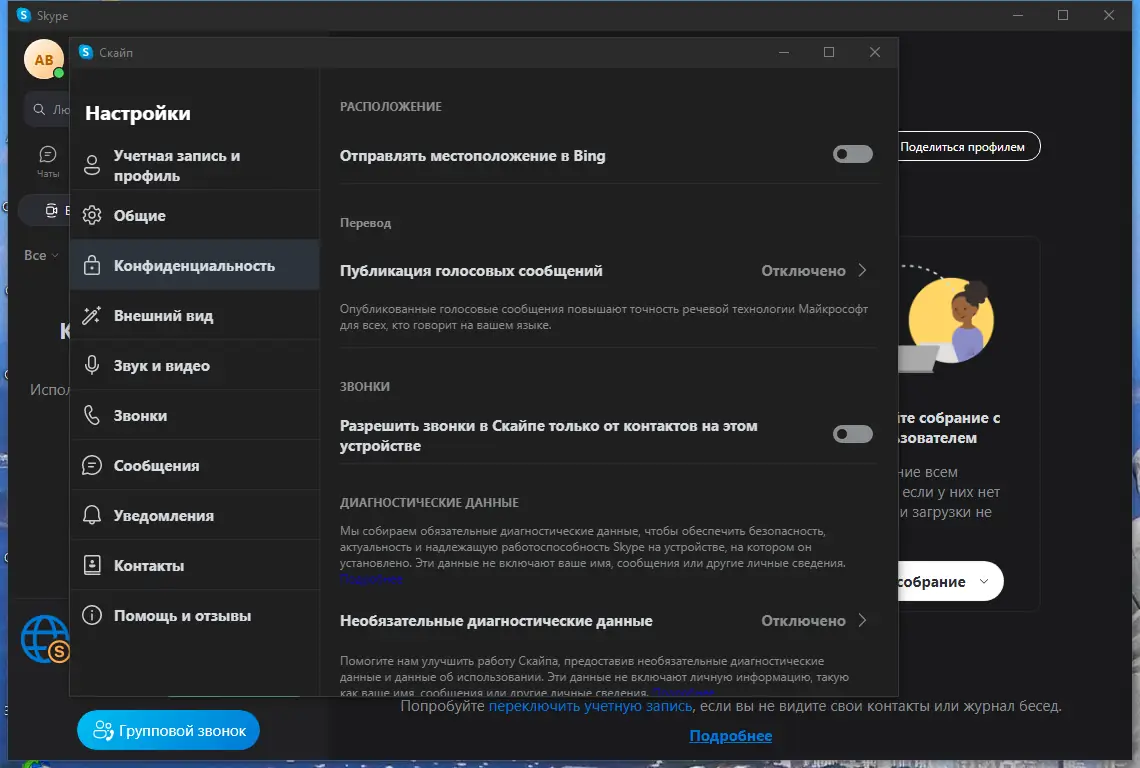Maximize the Скайп settings window
This screenshot has width=1140, height=768.
[x=829, y=52]
